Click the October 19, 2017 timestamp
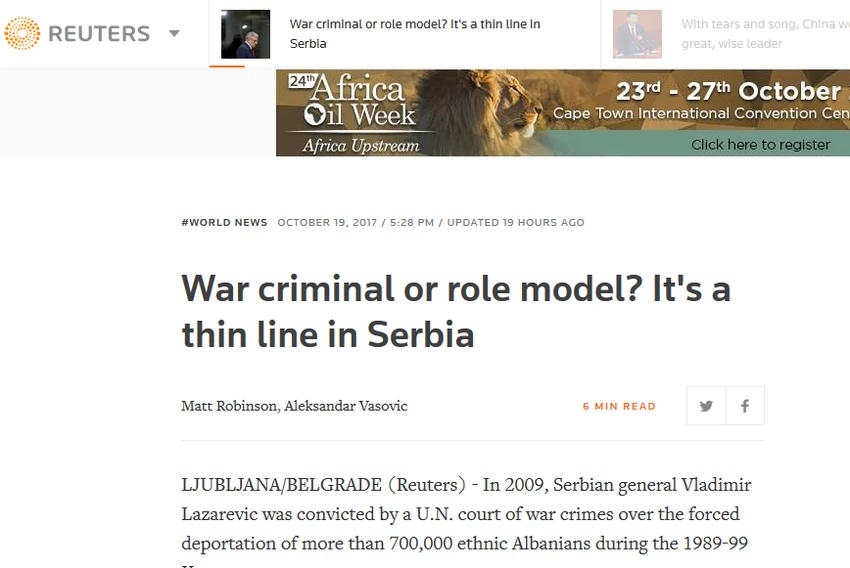 click(327, 223)
